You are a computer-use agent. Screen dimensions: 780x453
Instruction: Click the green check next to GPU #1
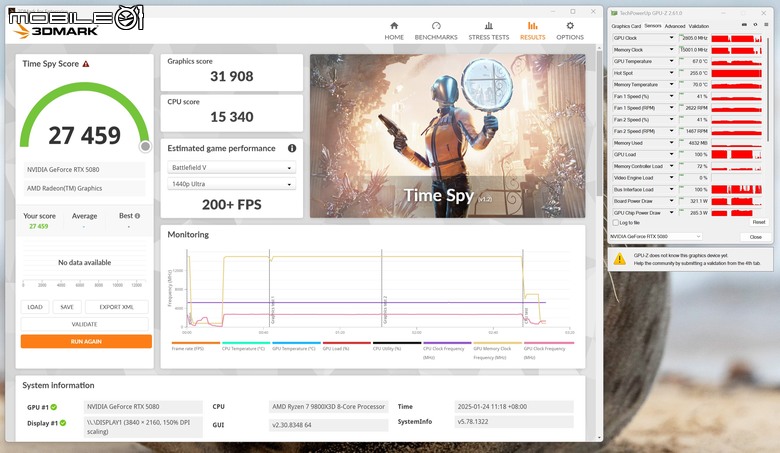pyautogui.click(x=54, y=407)
